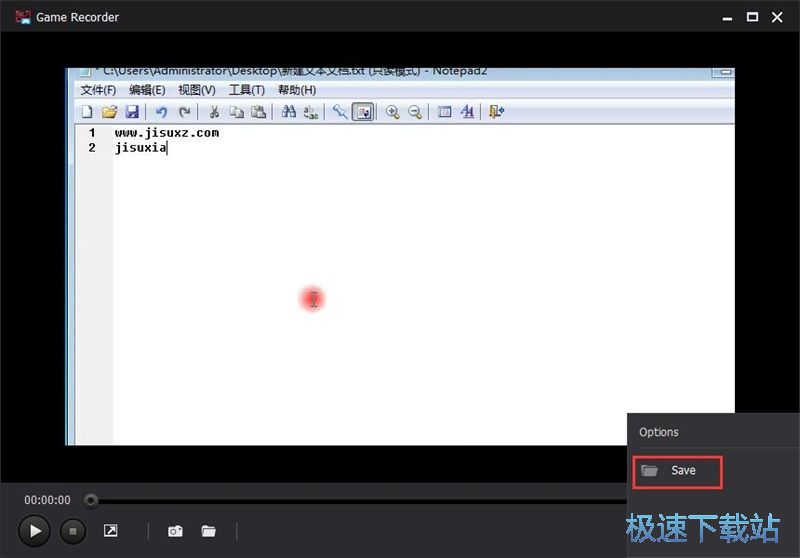Open the 帮助(H) menu in Notepad2
This screenshot has height=558, width=800.
[x=296, y=90]
